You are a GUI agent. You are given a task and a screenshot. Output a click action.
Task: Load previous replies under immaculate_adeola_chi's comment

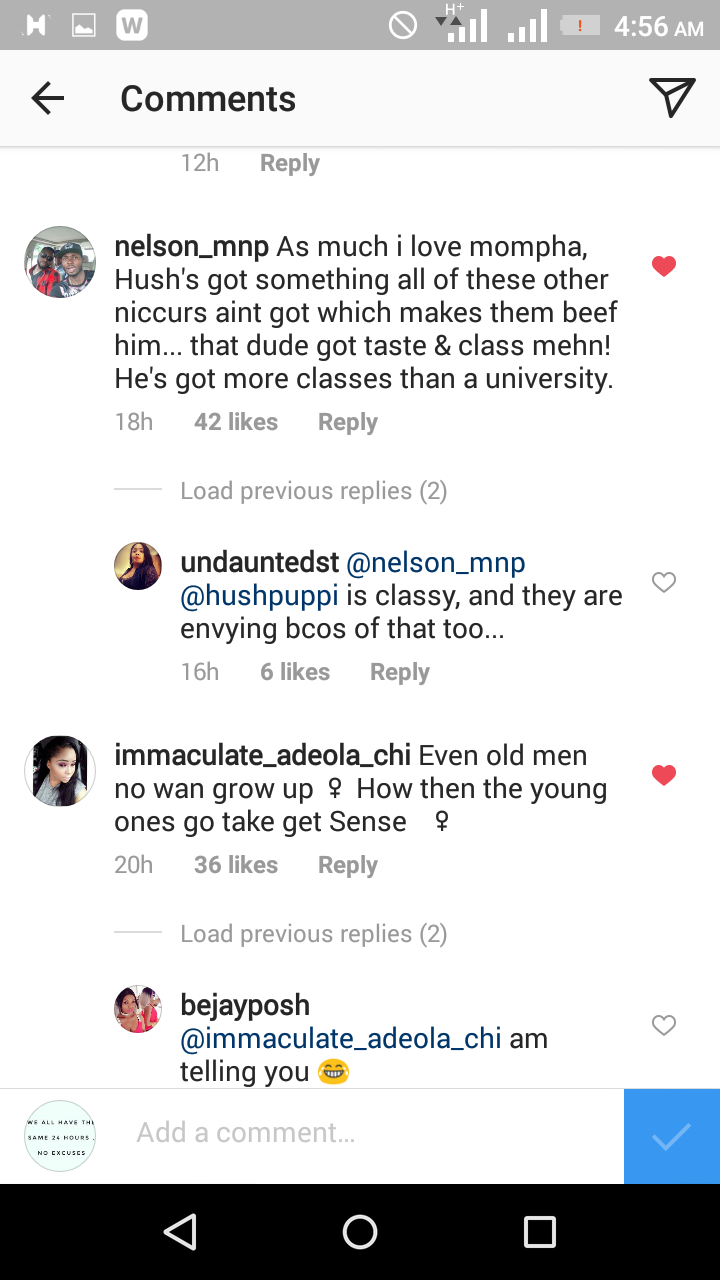[313, 934]
